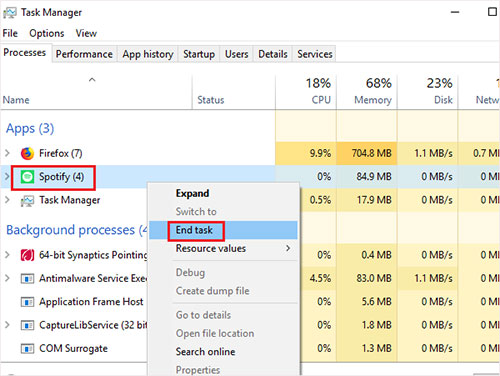
Task: Click the sort arrow above Name column
Action: (92, 80)
